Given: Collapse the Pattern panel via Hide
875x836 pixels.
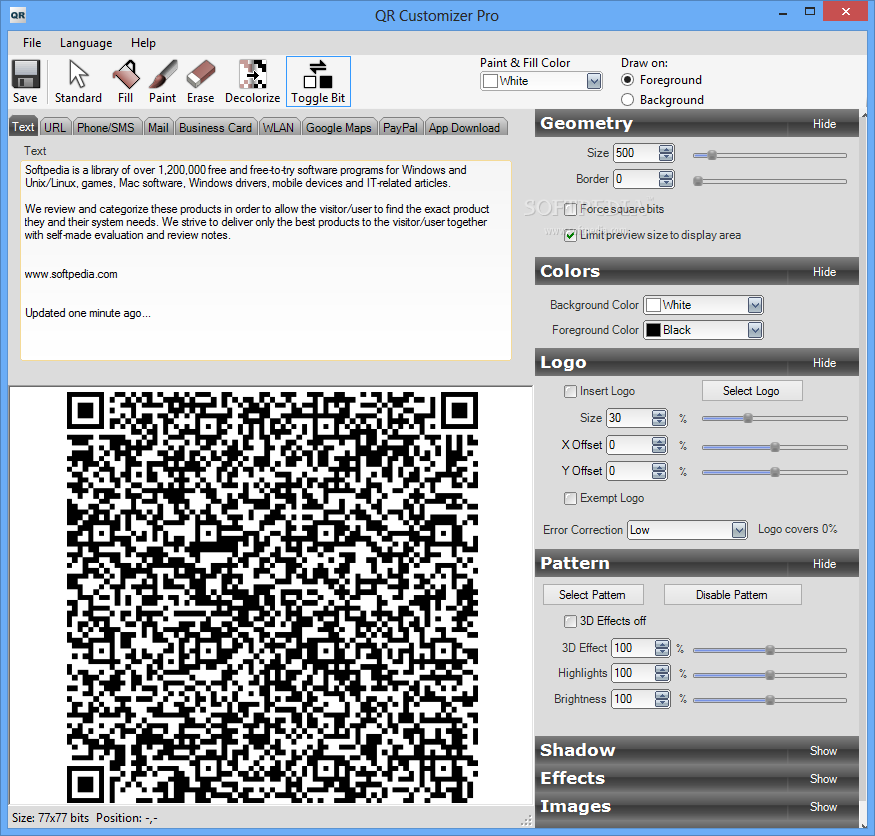Looking at the screenshot, I should pyautogui.click(x=824, y=564).
